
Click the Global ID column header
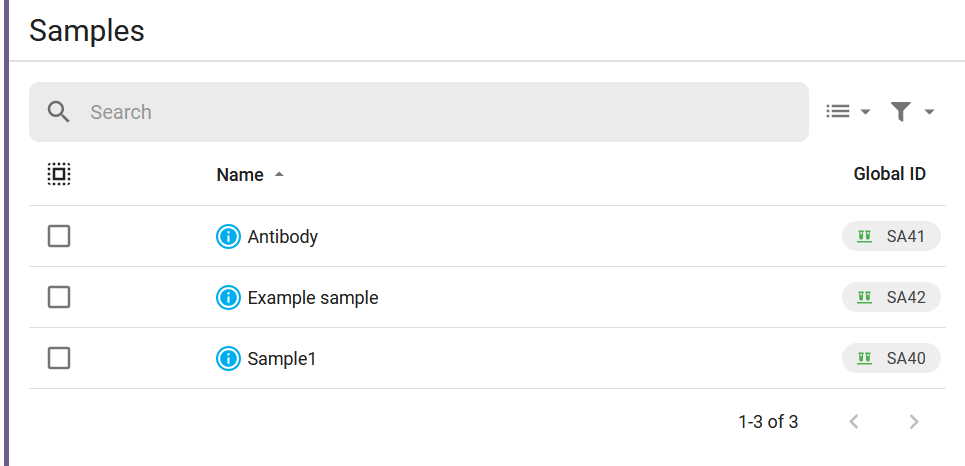(x=889, y=174)
